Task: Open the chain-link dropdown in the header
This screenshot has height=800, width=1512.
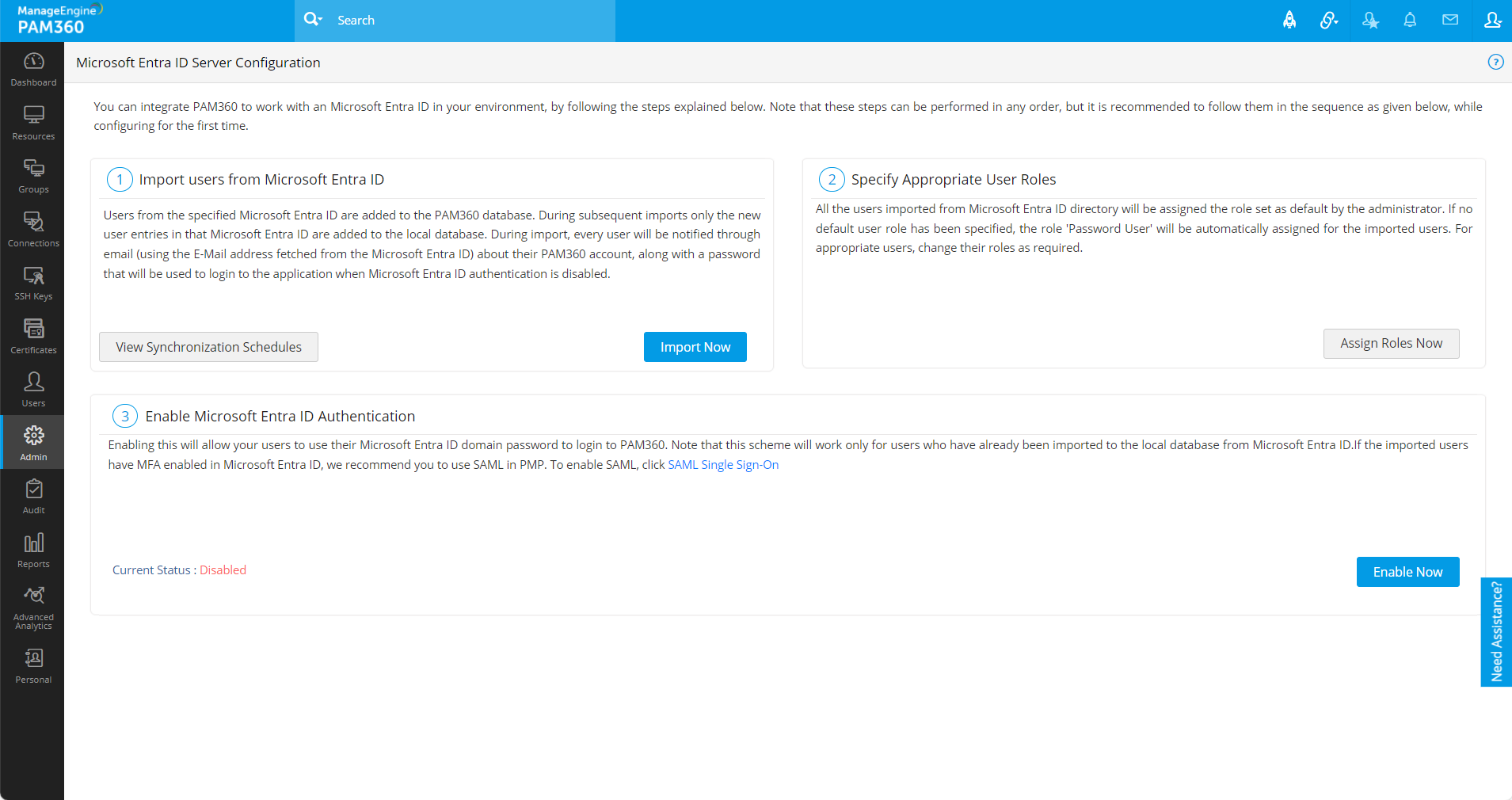Action: pyautogui.click(x=1329, y=21)
